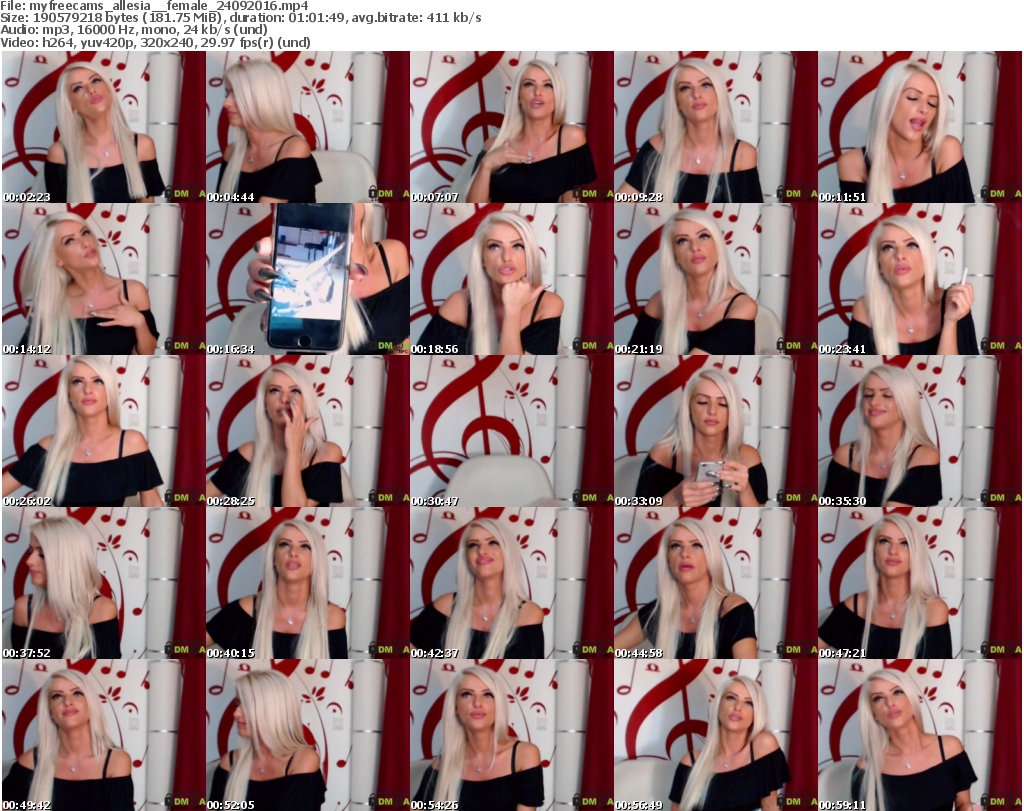Viewport: 1024px width, 811px height.
Task: Click the frame thumbnail stamped 00:18:56
Action: tap(511, 279)
